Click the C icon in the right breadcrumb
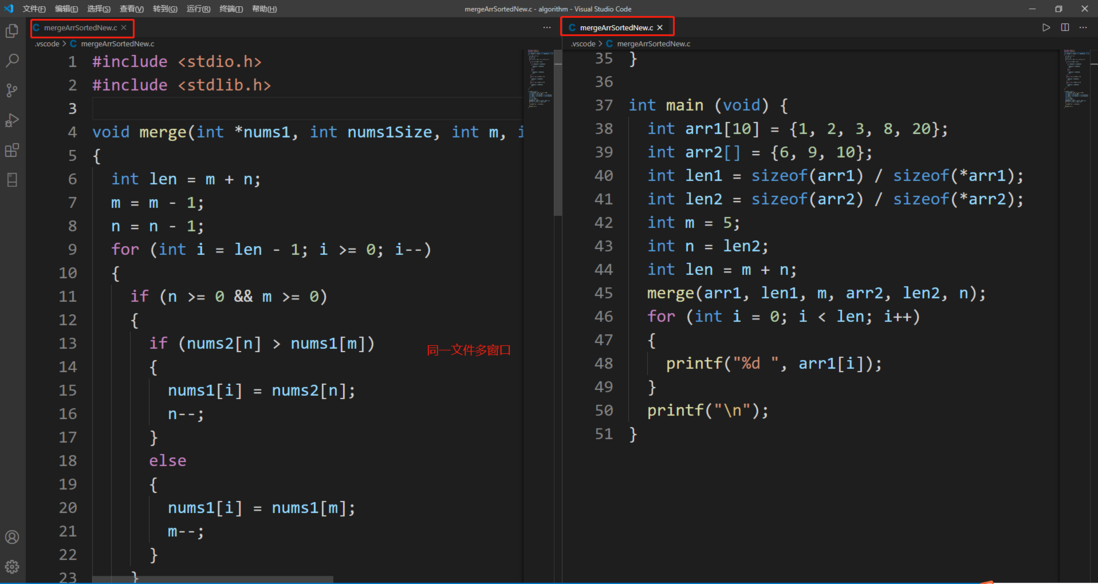Screen dimensions: 1098x584 tap(609, 43)
